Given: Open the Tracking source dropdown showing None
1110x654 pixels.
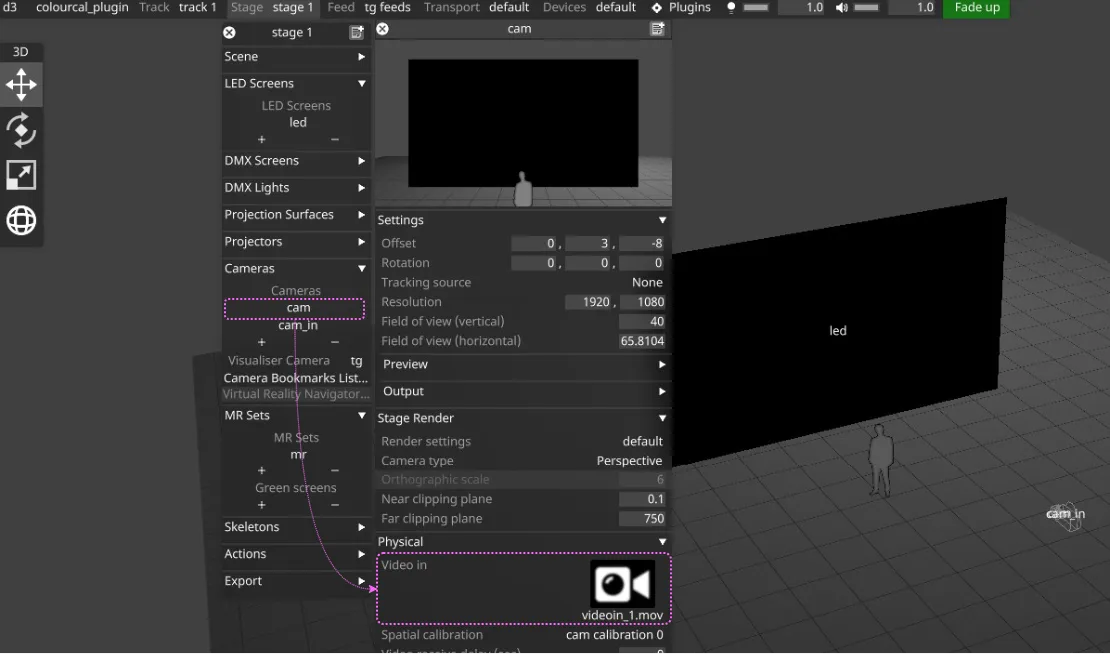Looking at the screenshot, I should [x=645, y=282].
